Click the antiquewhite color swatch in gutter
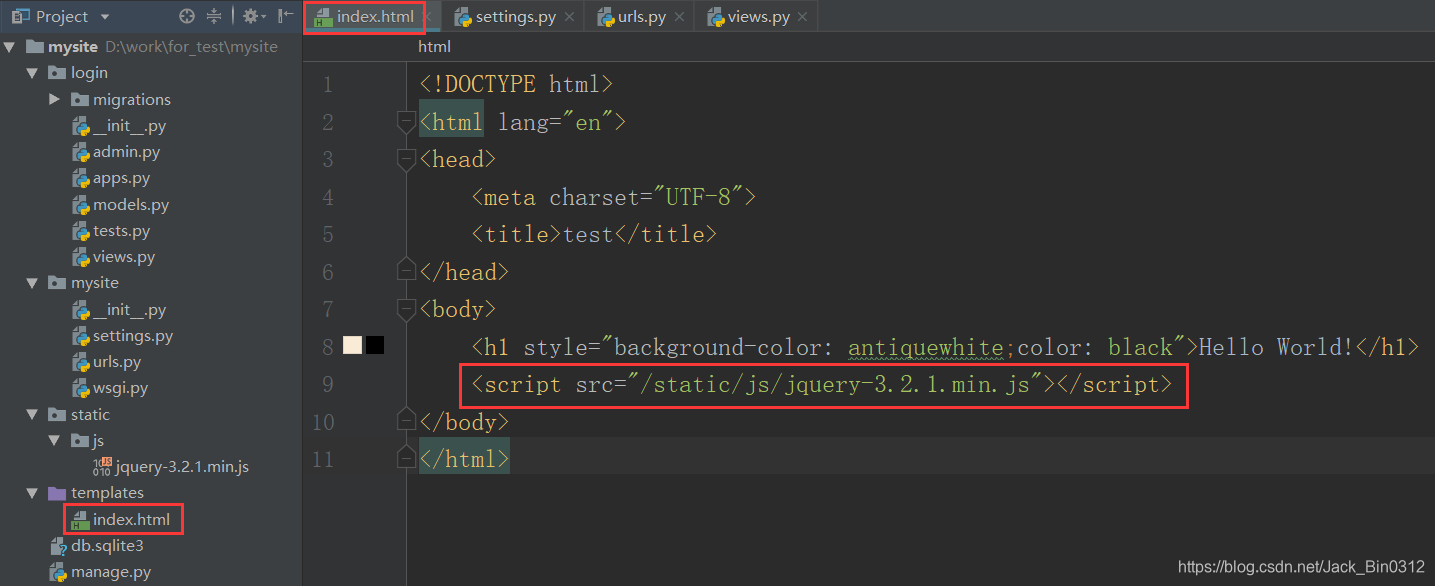This screenshot has height=586, width=1435. [x=352, y=346]
